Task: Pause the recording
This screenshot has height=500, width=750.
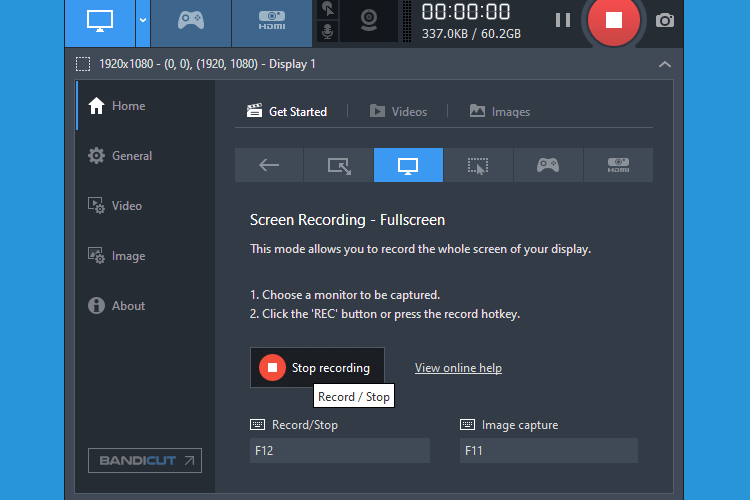Action: [x=562, y=20]
